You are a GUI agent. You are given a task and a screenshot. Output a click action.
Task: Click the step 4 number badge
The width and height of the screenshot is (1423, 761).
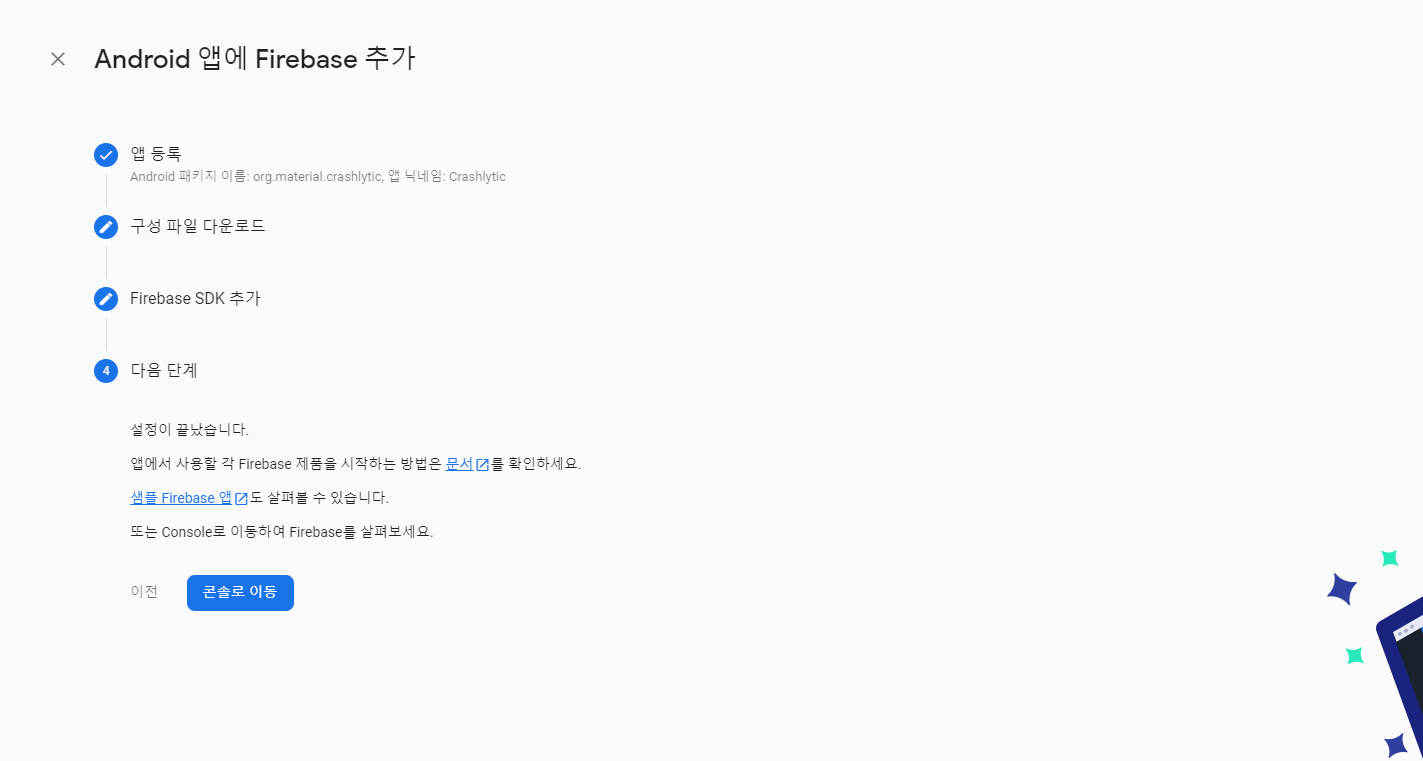coord(106,371)
